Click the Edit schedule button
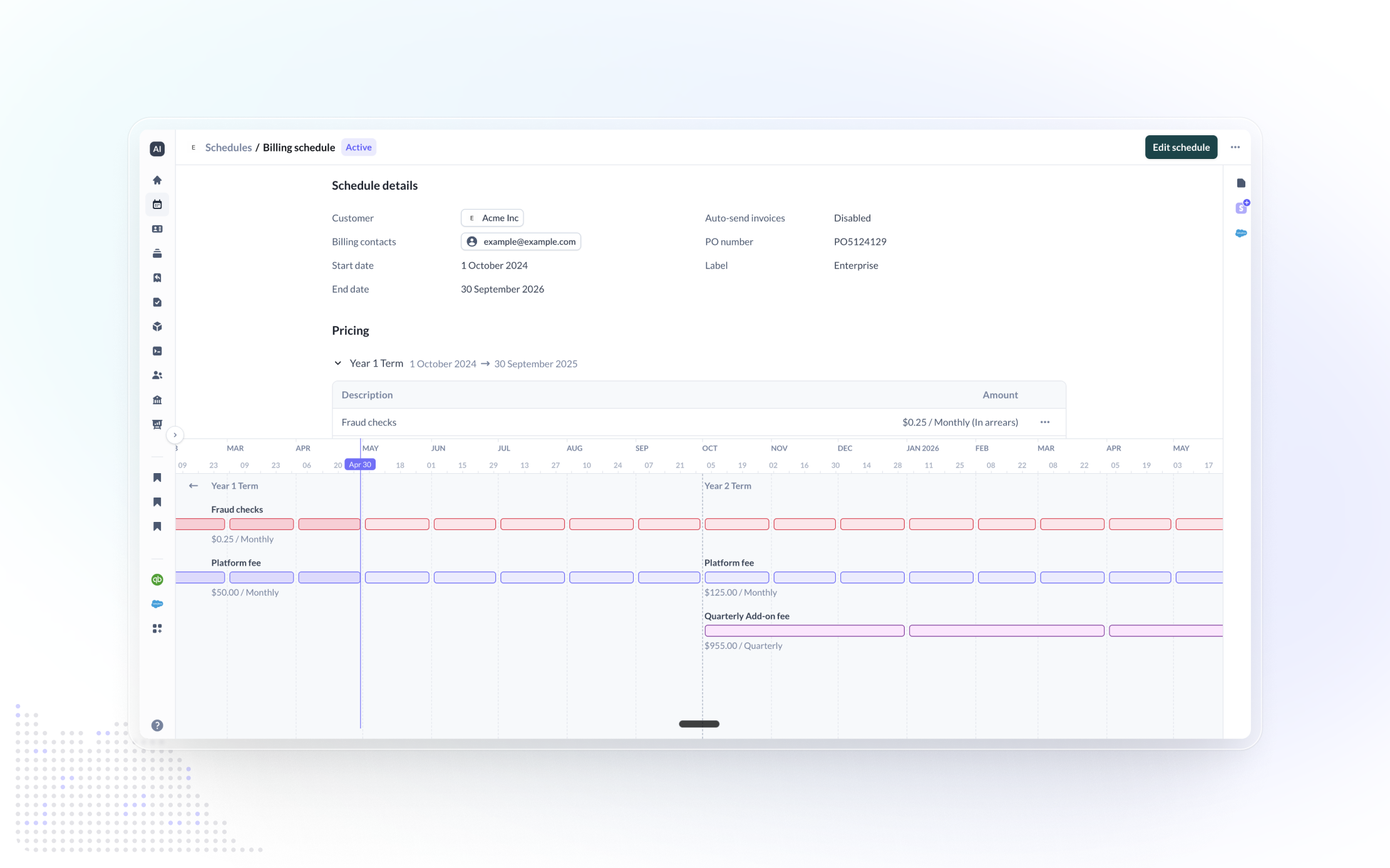 (1180, 148)
